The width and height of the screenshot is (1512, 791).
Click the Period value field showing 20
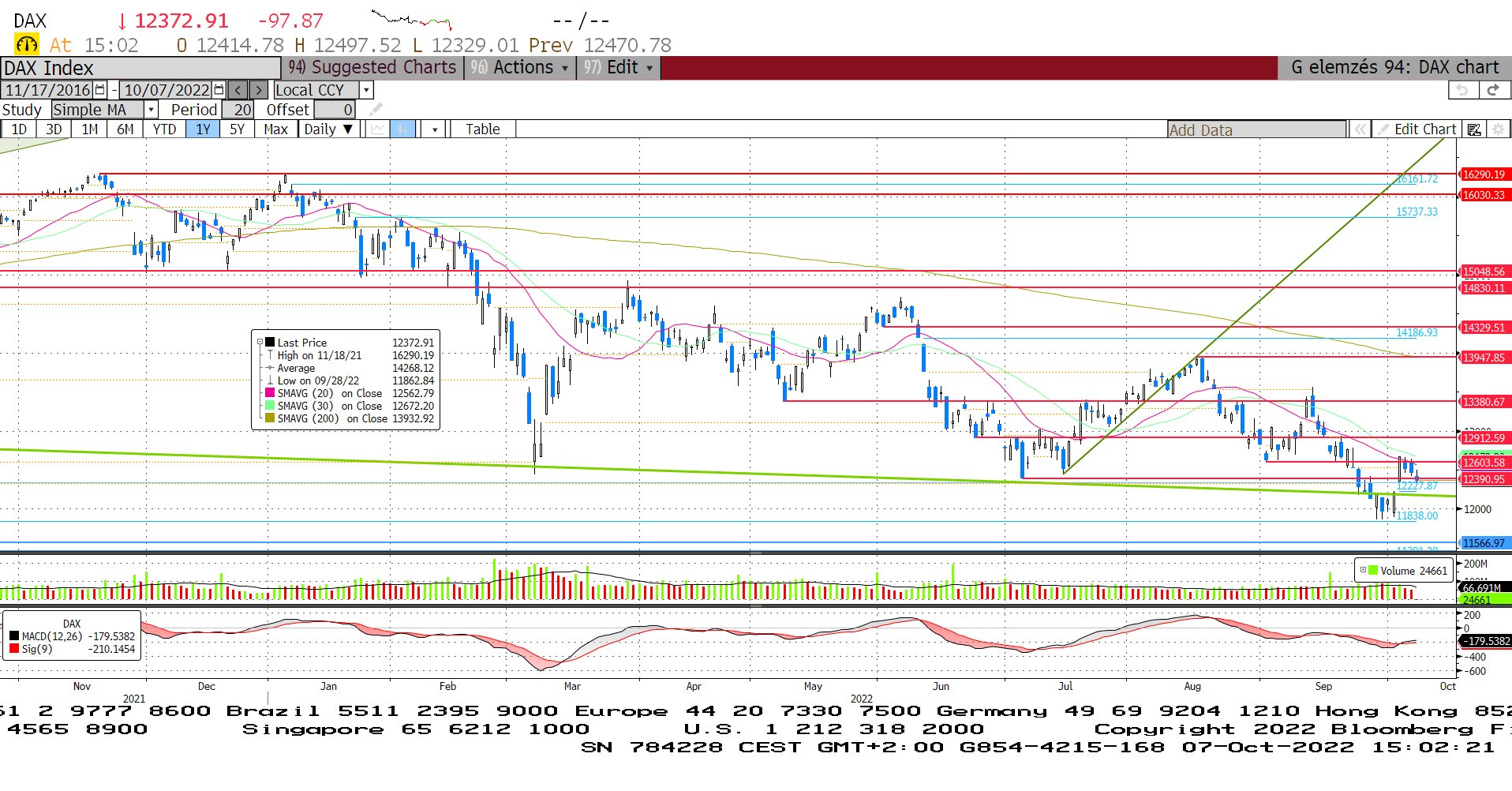pos(238,110)
